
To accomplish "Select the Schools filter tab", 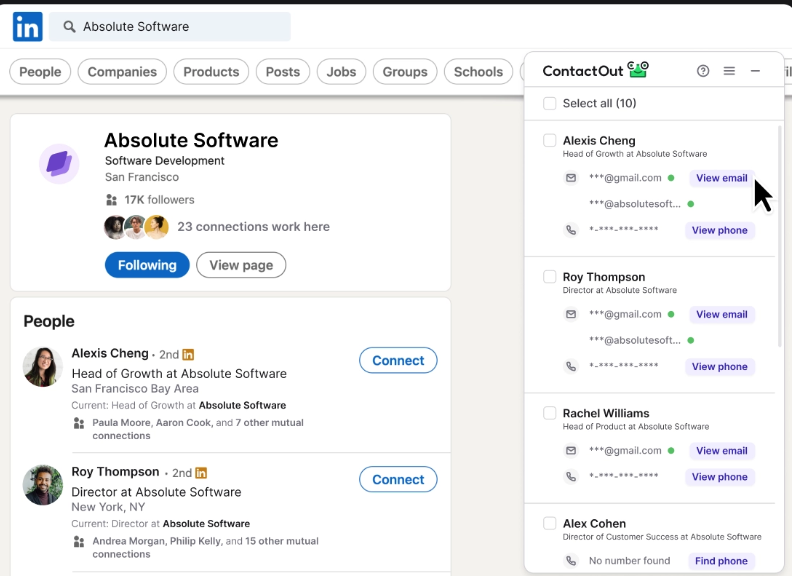I will pyautogui.click(x=478, y=72).
